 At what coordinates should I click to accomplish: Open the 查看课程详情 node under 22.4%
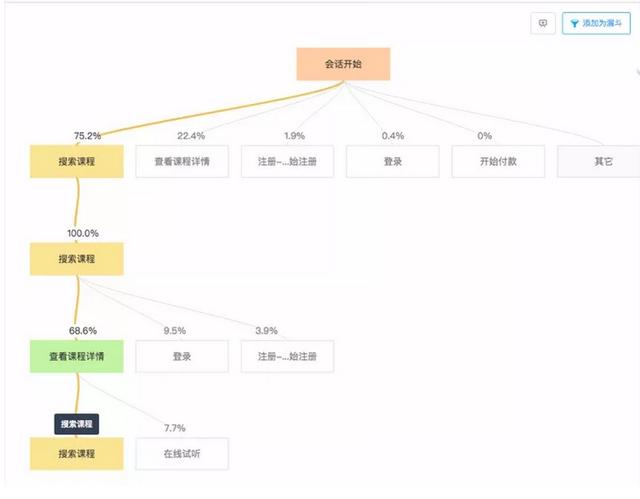(x=182, y=161)
